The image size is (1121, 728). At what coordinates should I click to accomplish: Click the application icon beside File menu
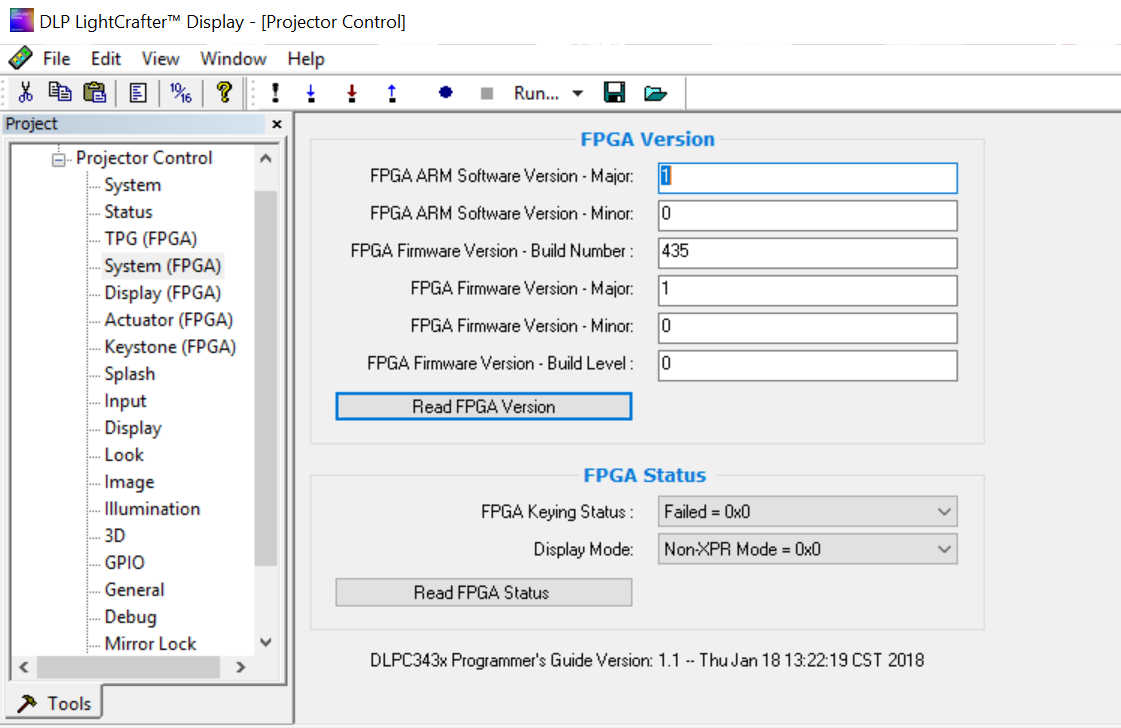coord(20,58)
